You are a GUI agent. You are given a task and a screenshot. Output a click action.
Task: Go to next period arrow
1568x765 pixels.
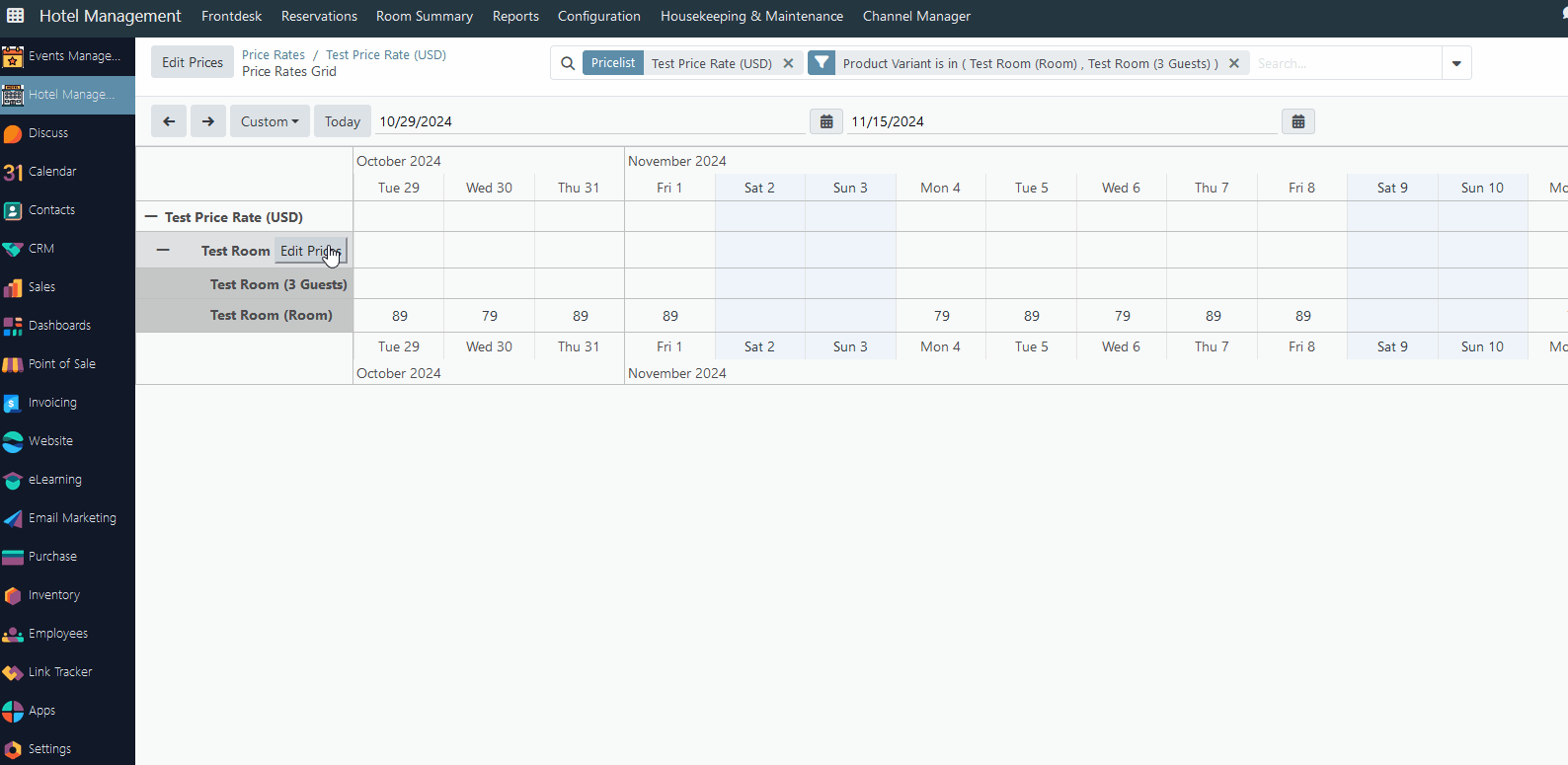(x=208, y=121)
